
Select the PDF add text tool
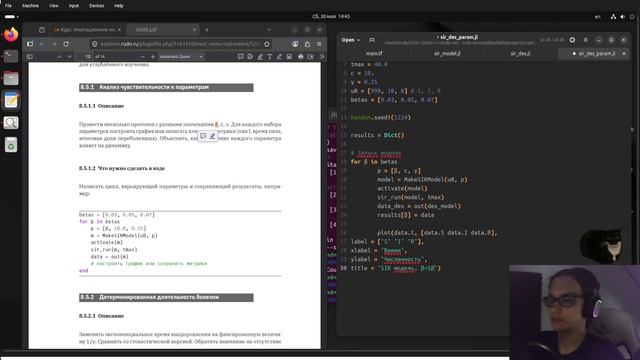[270, 57]
